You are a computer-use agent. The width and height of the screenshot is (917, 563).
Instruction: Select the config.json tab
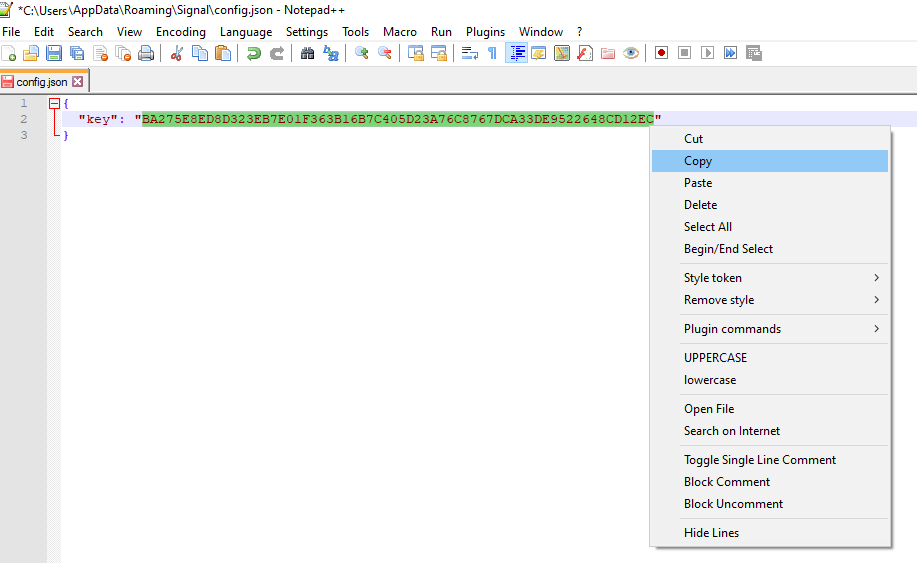(42, 82)
